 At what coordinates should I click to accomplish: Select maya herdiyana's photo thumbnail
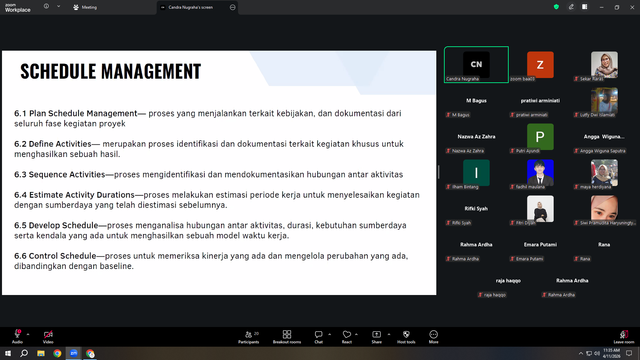[604, 173]
